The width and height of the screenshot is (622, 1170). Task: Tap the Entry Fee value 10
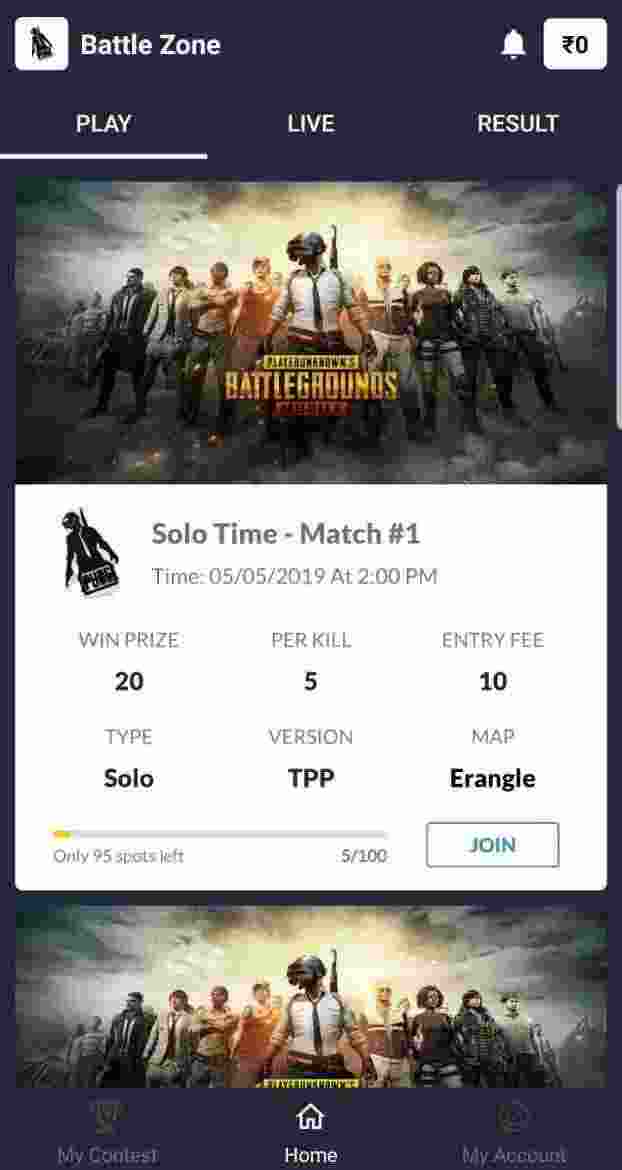(x=493, y=681)
